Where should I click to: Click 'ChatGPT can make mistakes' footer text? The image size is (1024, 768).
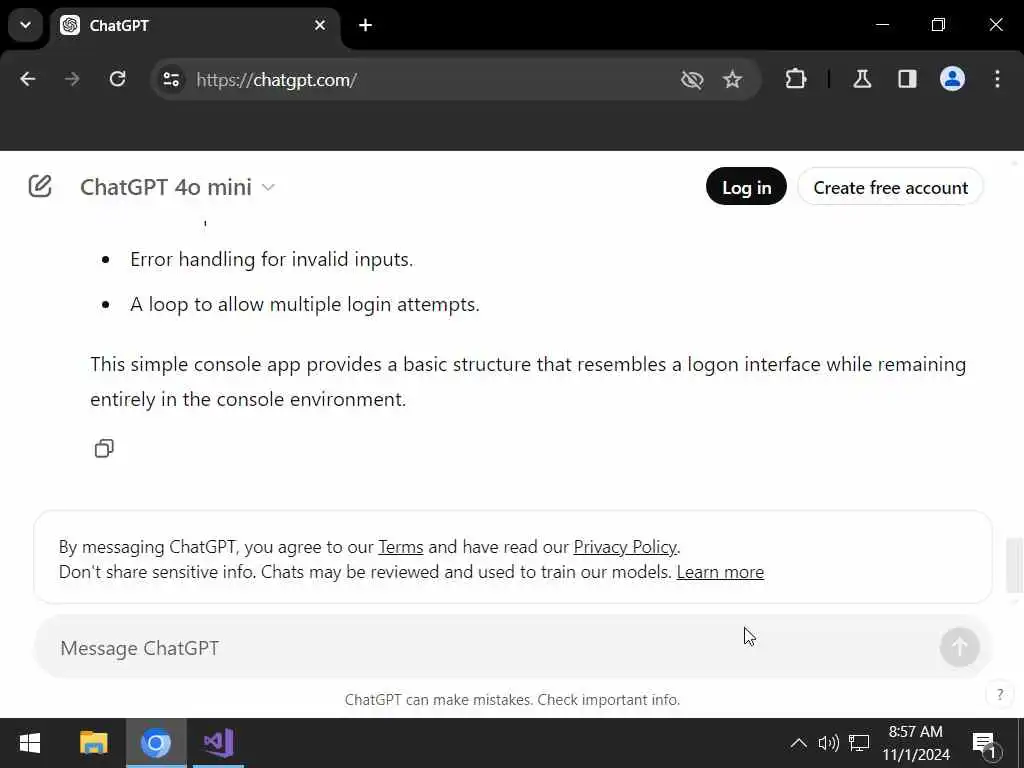[512, 699]
